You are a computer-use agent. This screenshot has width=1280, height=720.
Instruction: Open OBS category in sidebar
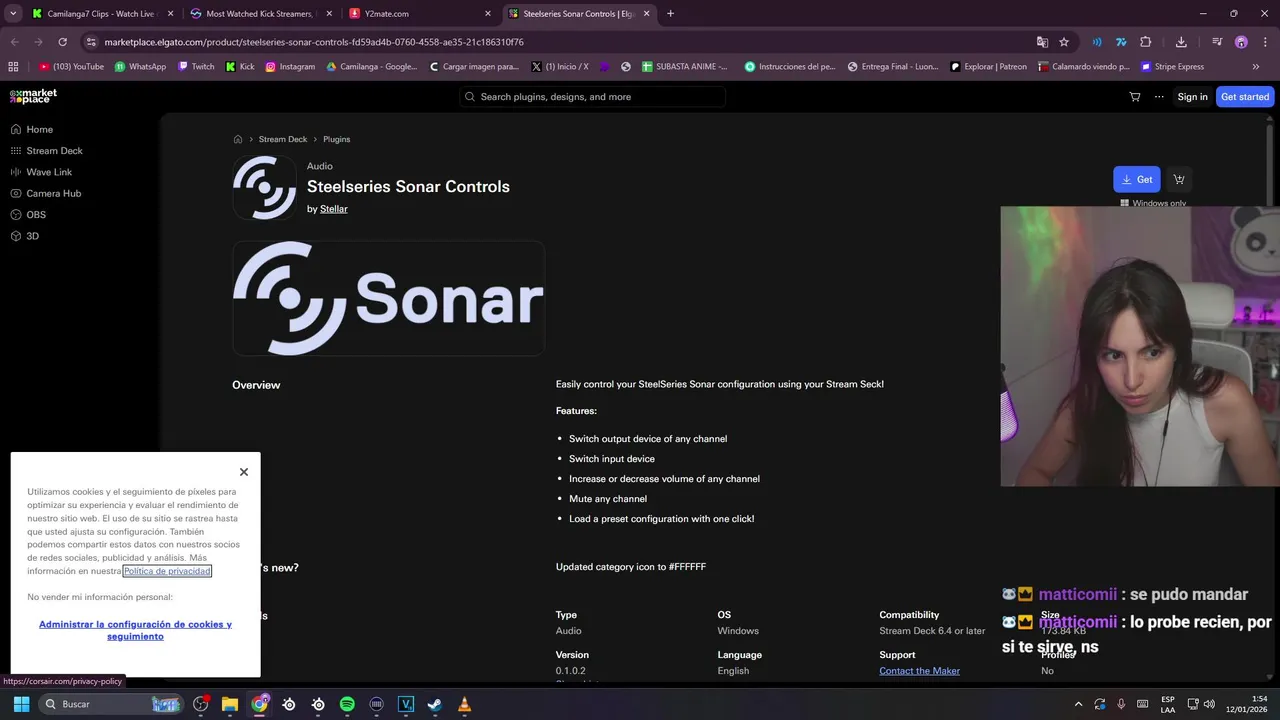pos(28,215)
